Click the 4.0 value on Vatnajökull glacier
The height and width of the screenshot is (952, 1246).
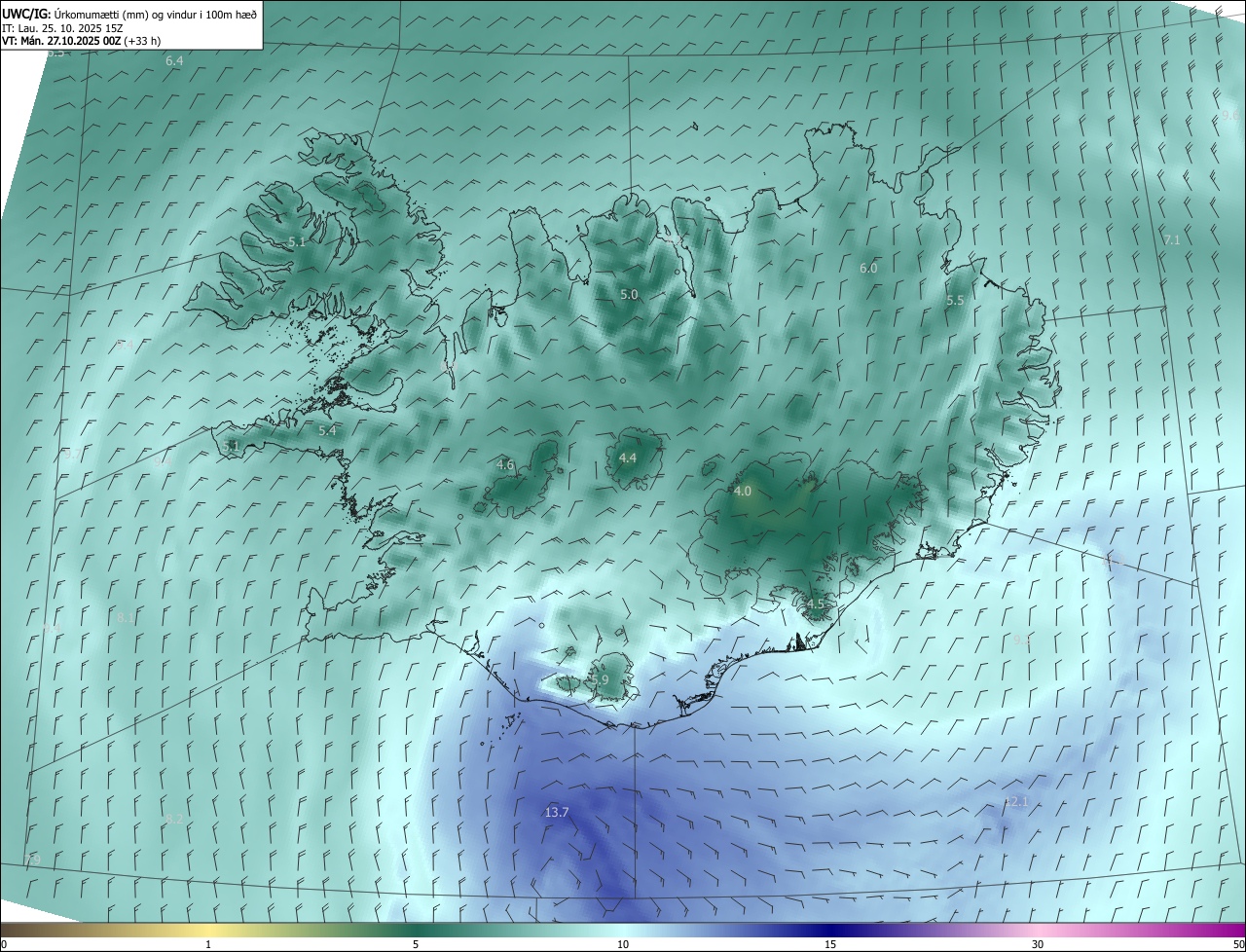click(743, 492)
